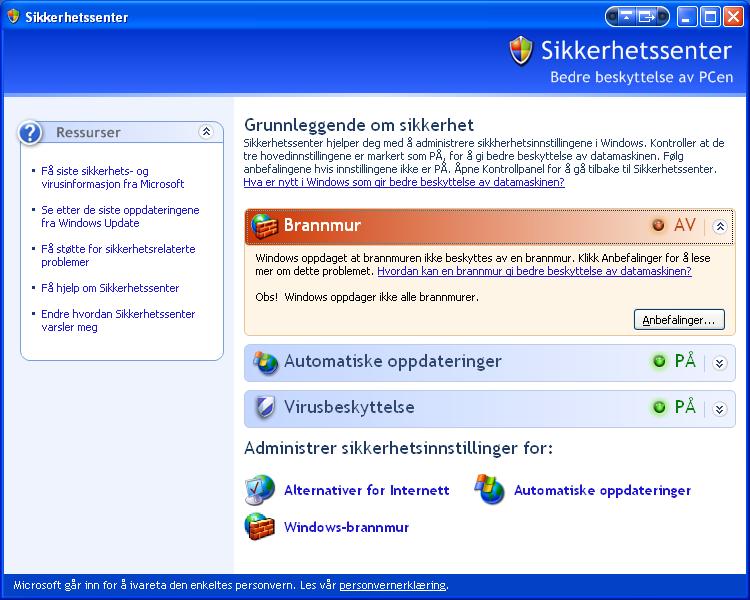Open the bottom Automatiske oppdateringer settings link

click(603, 490)
